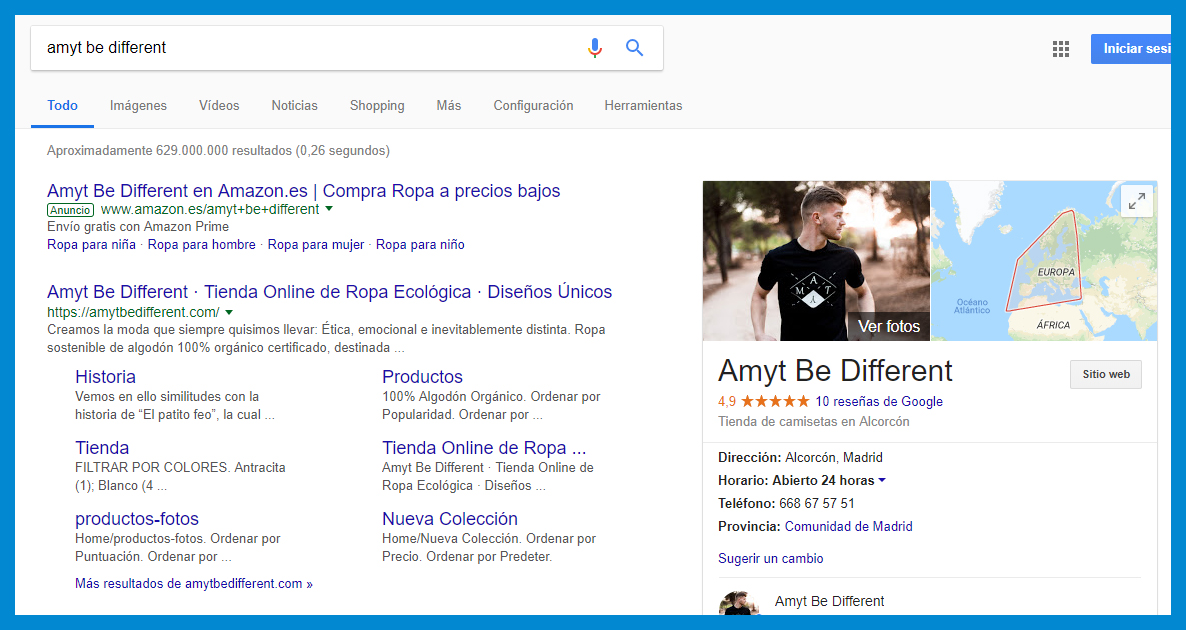Click the five-star rating next to 4,9
Screen dimensions: 1186x630
(x=775, y=402)
